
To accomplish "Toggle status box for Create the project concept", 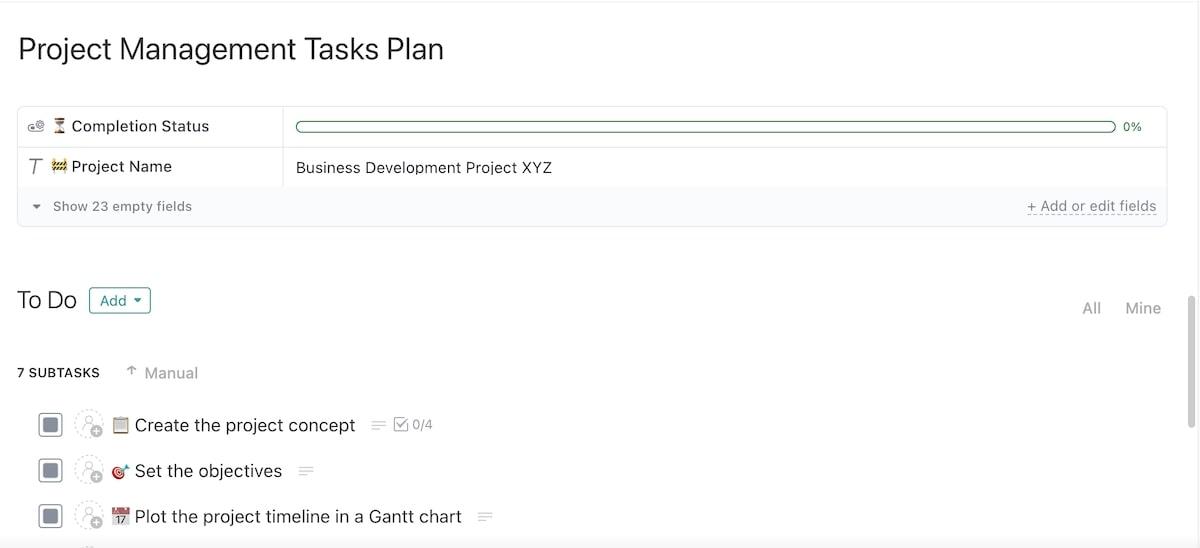I will click(x=50, y=425).
